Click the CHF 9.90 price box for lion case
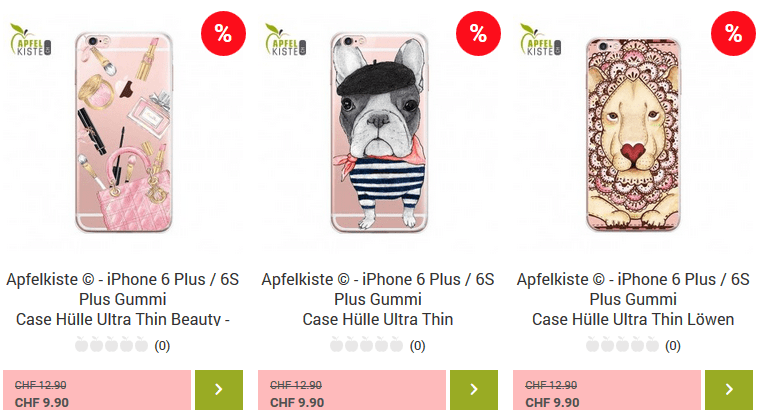Screen dimensions: 761x418 pyautogui.click(x=607, y=390)
